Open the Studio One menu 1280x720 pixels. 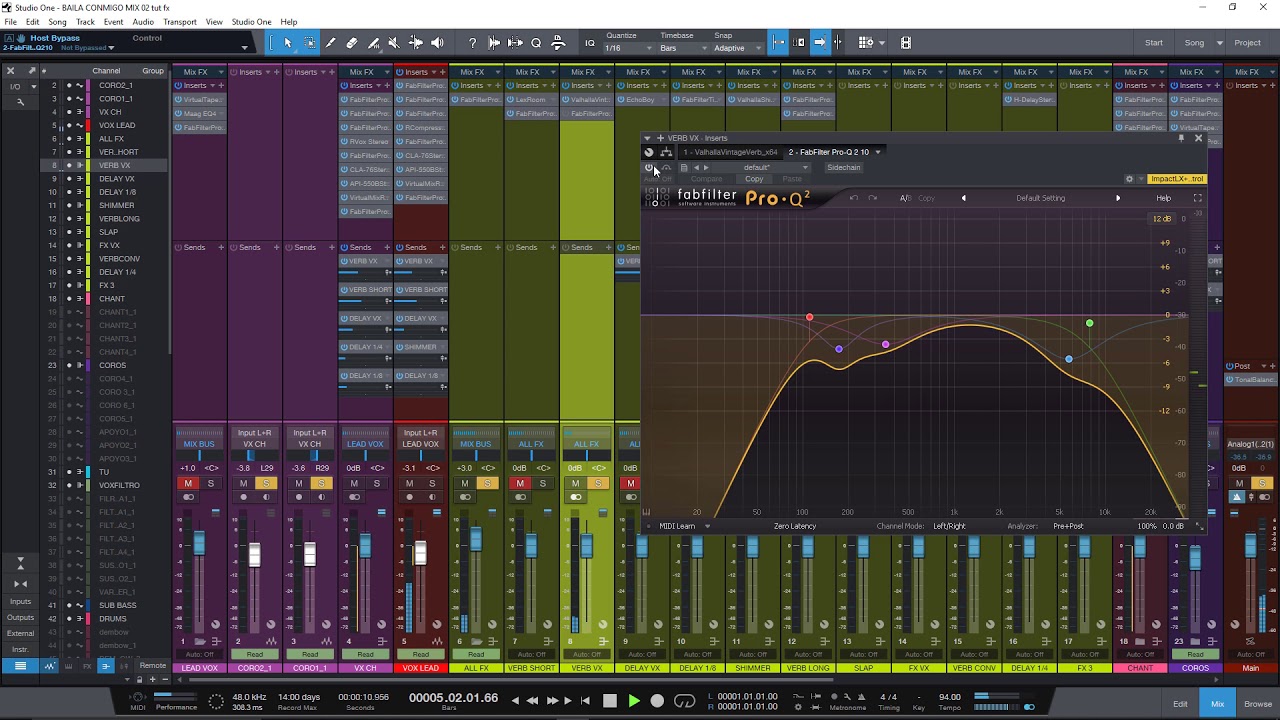pos(251,22)
